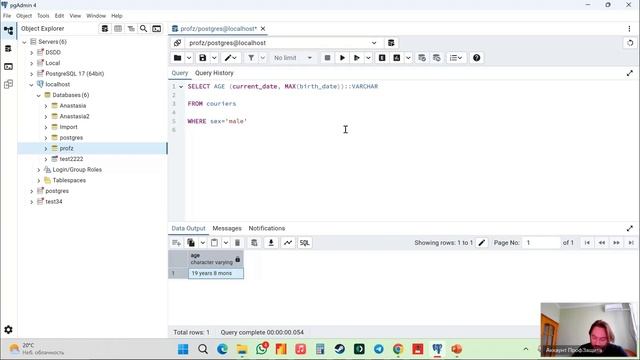Switch to the Notifications tab
This screenshot has height=360, width=640.
(267, 228)
